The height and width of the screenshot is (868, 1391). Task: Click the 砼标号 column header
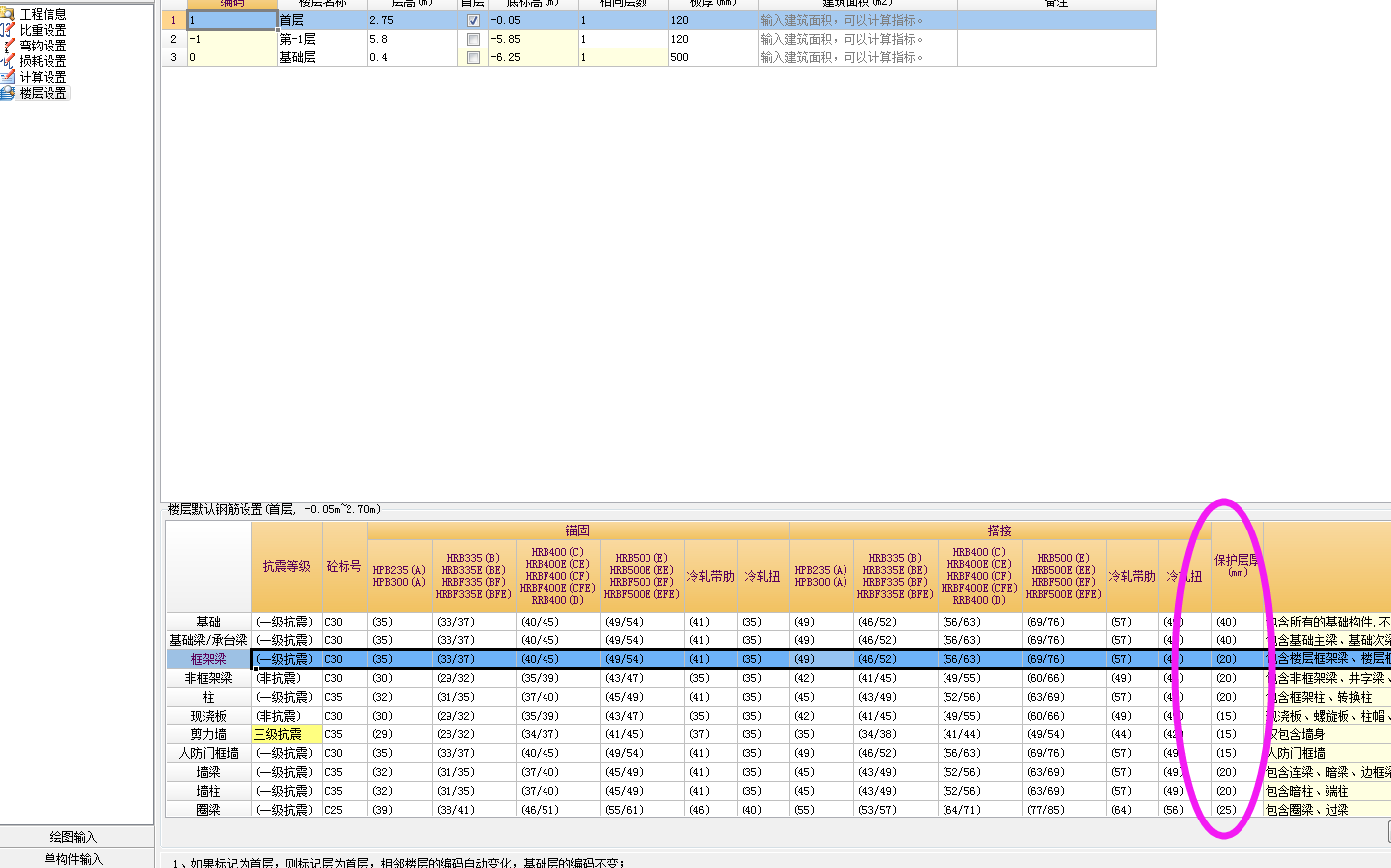[x=344, y=566]
